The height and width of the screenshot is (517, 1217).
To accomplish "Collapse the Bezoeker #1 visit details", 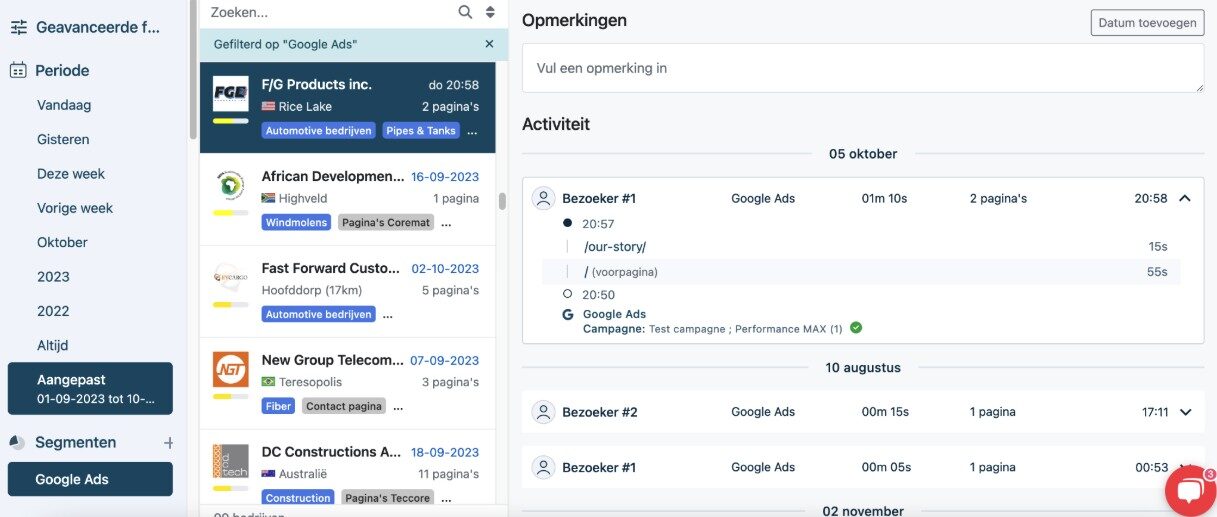I will (1185, 198).
